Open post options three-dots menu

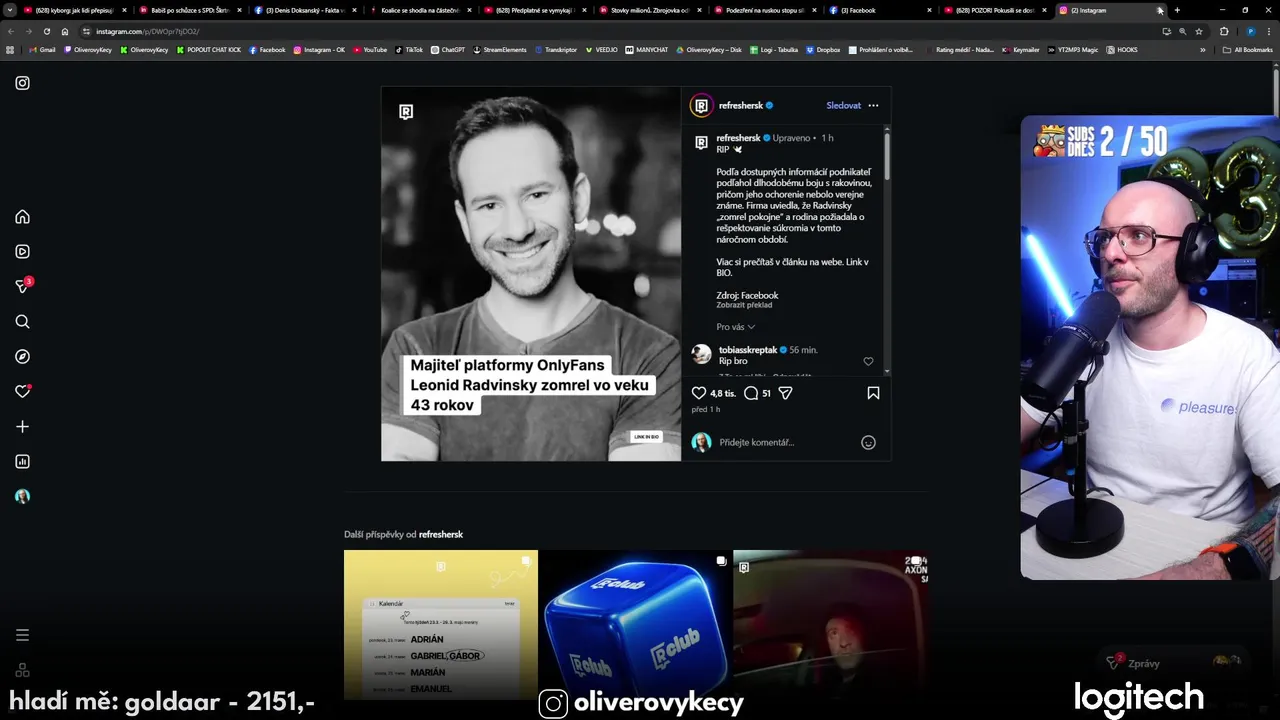(873, 105)
